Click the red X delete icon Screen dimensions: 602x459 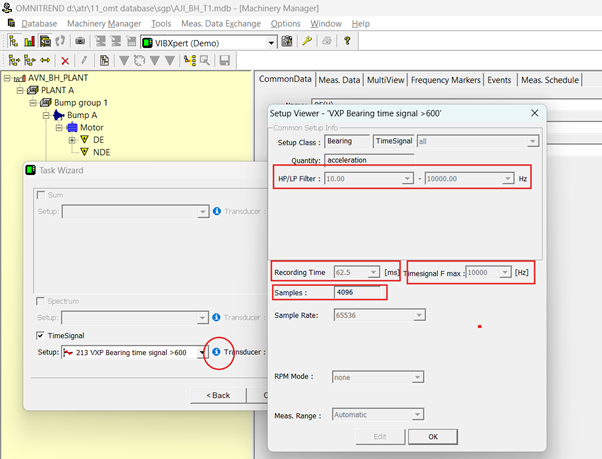pos(65,61)
